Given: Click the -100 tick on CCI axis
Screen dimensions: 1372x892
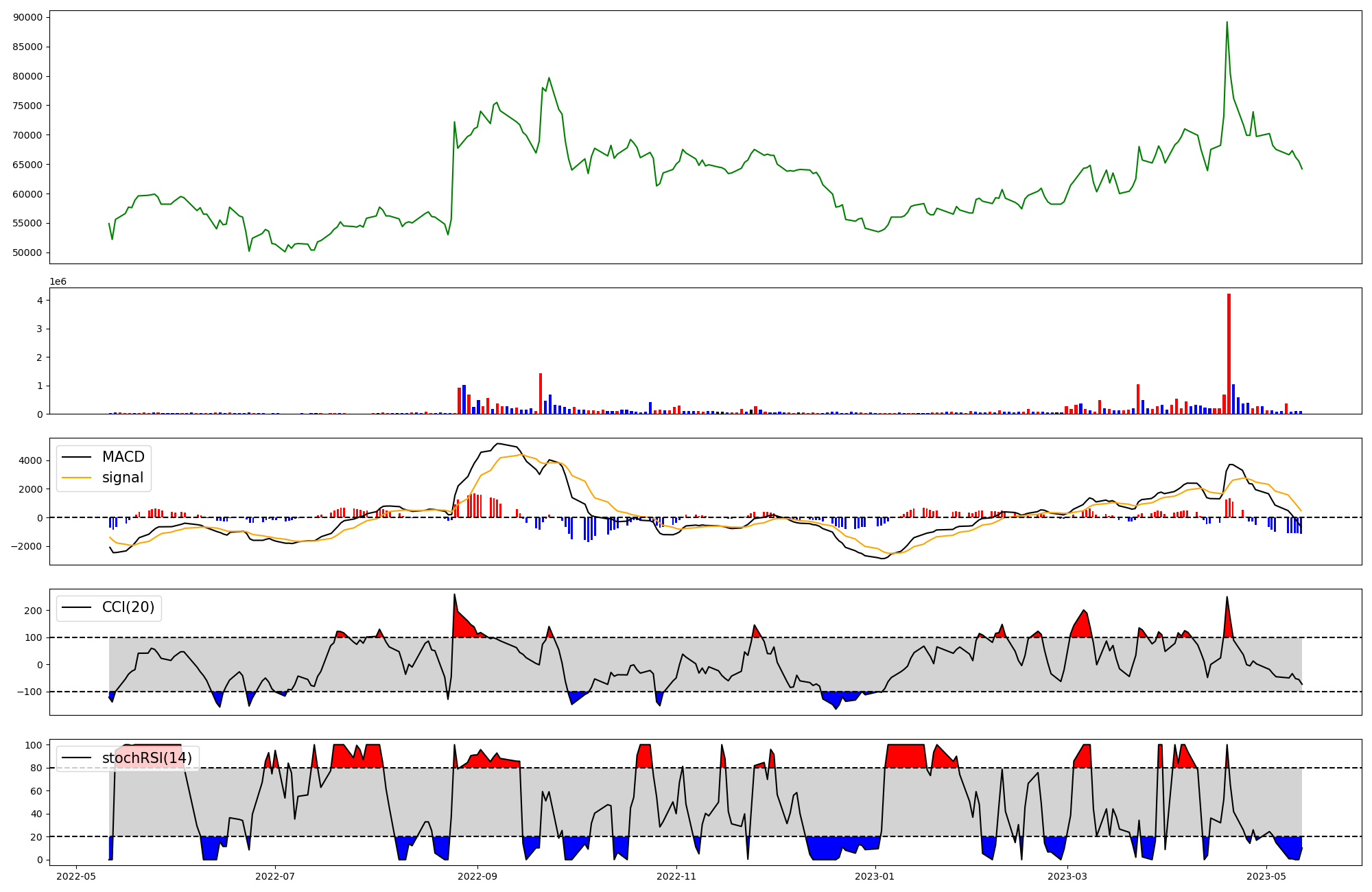Looking at the screenshot, I should point(30,692).
